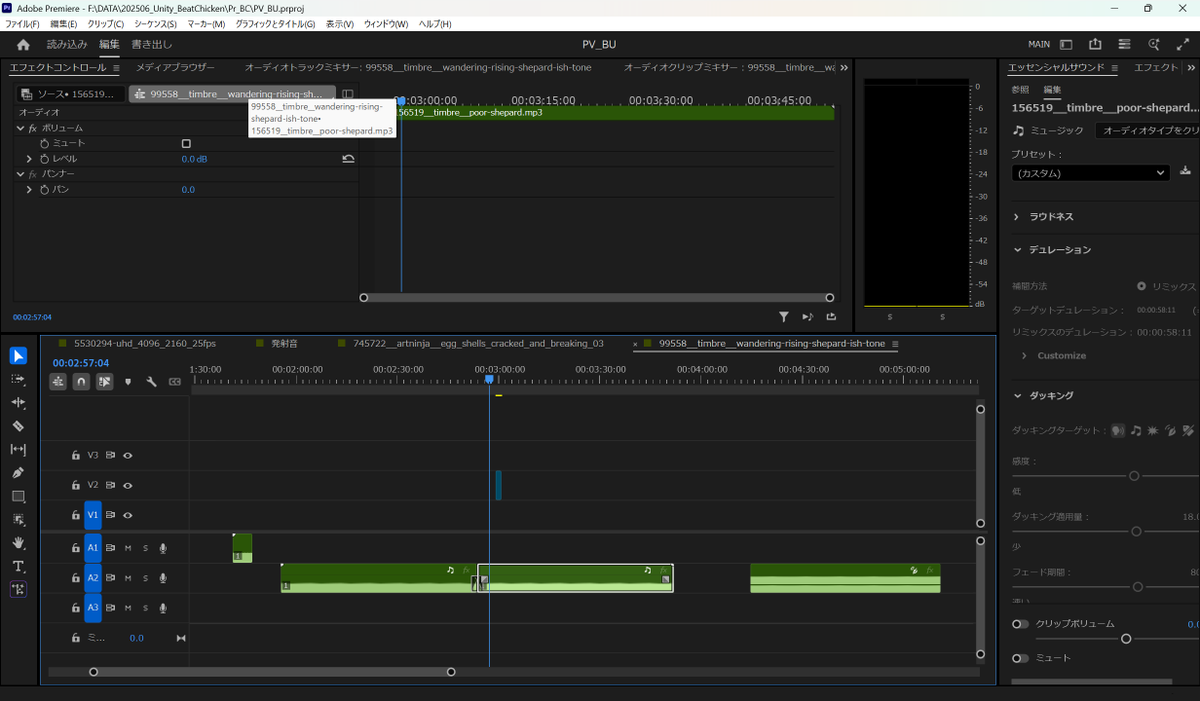The image size is (1200, 701).
Task: Open the Quick Export share icon
Action: [x=1095, y=44]
